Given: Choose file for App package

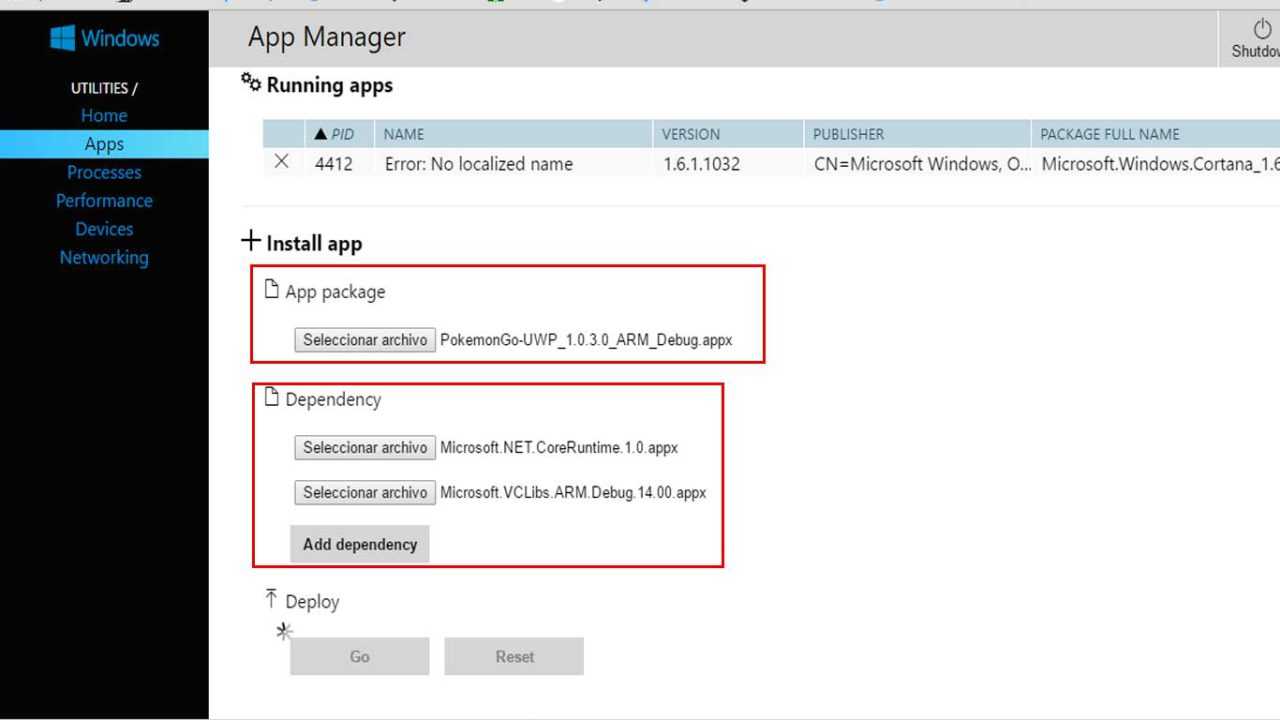Looking at the screenshot, I should pyautogui.click(x=365, y=340).
